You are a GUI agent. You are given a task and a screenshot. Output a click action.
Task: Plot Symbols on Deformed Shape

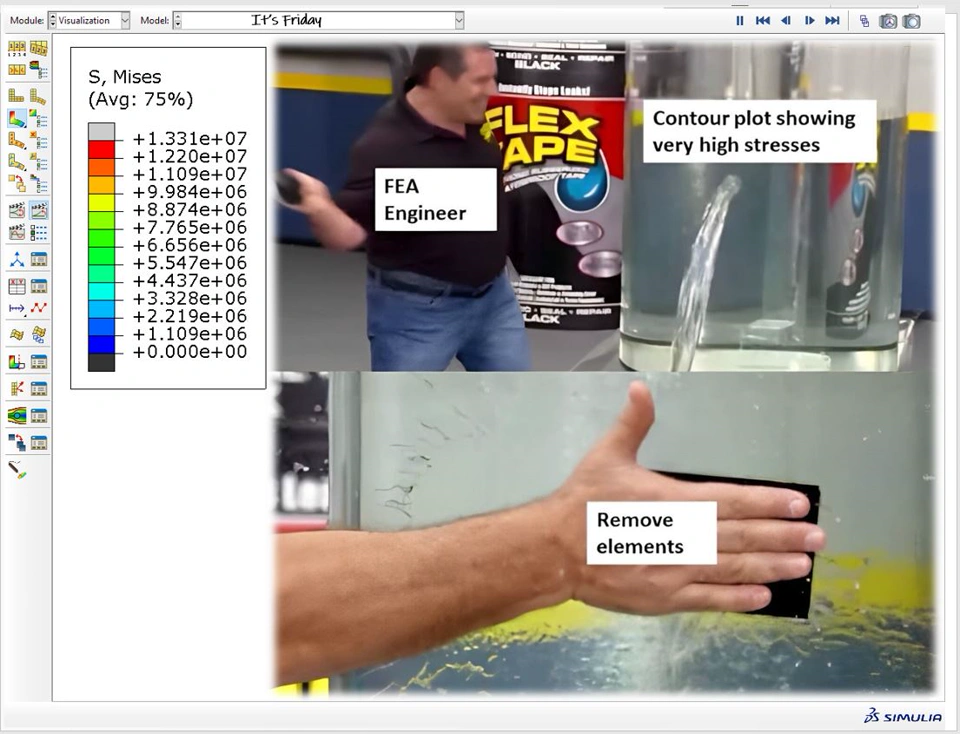click(17, 140)
